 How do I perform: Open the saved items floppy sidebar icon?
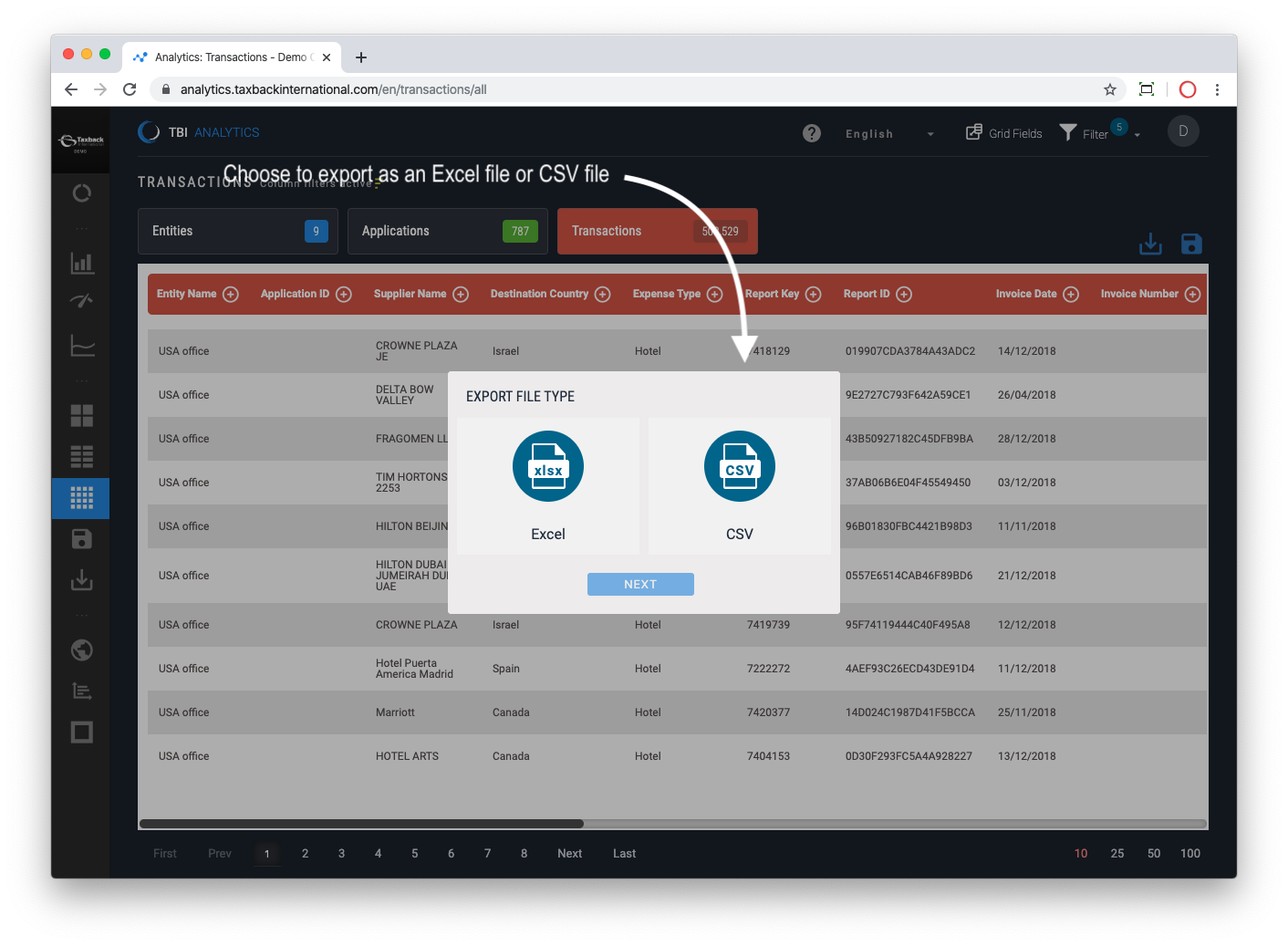[81, 539]
